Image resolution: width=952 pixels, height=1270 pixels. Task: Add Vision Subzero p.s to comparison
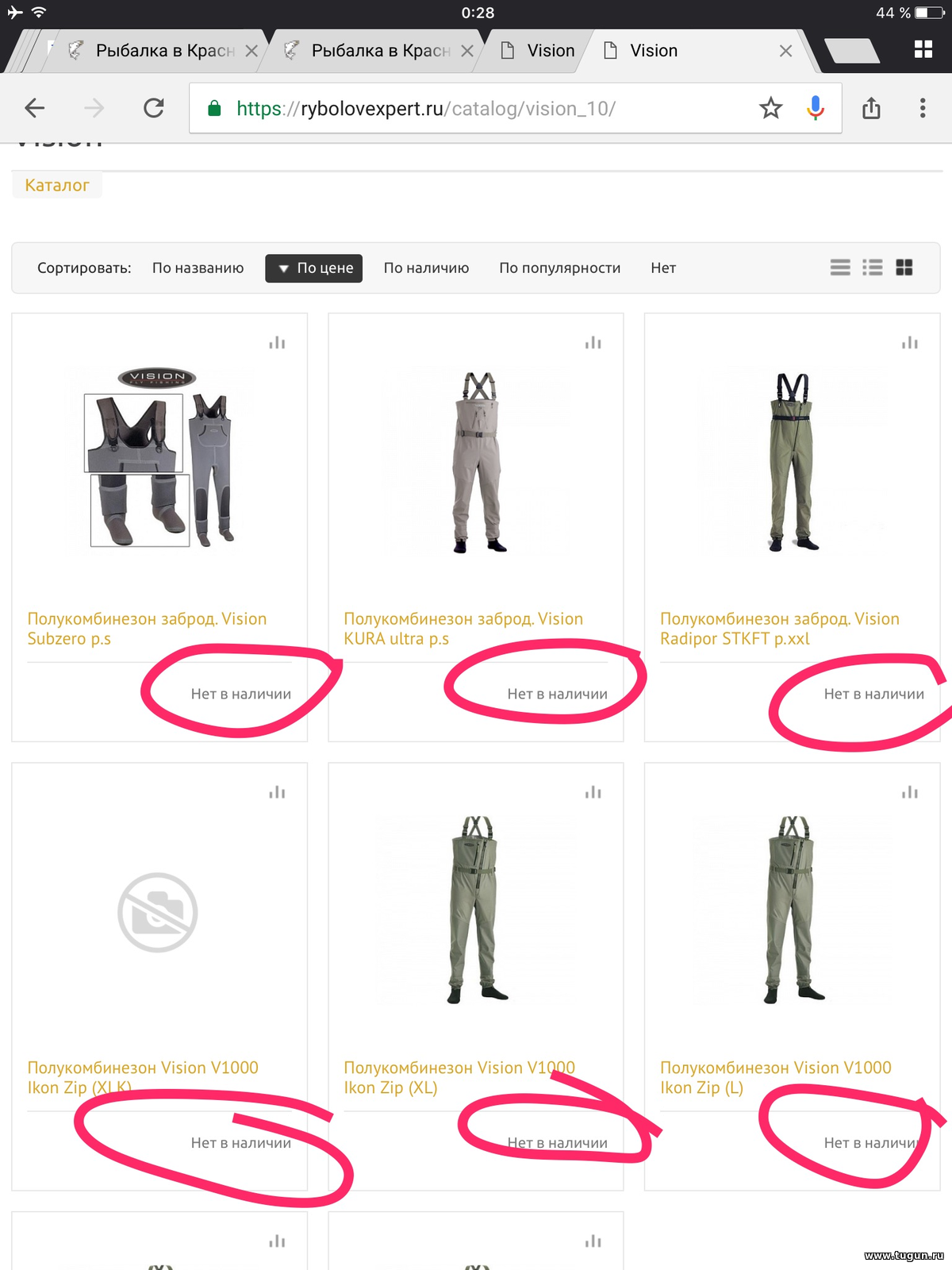[x=277, y=342]
